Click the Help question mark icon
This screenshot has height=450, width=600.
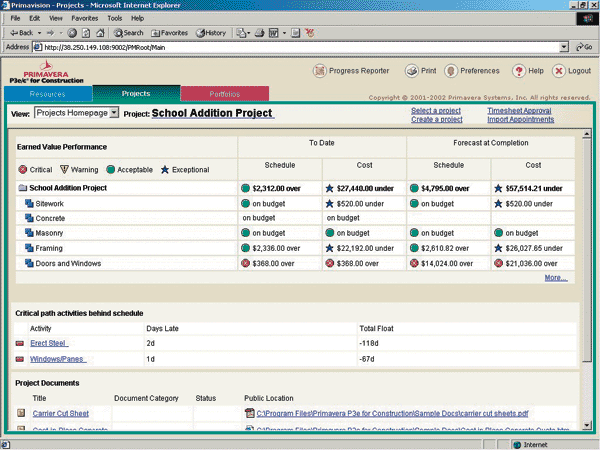(519, 71)
